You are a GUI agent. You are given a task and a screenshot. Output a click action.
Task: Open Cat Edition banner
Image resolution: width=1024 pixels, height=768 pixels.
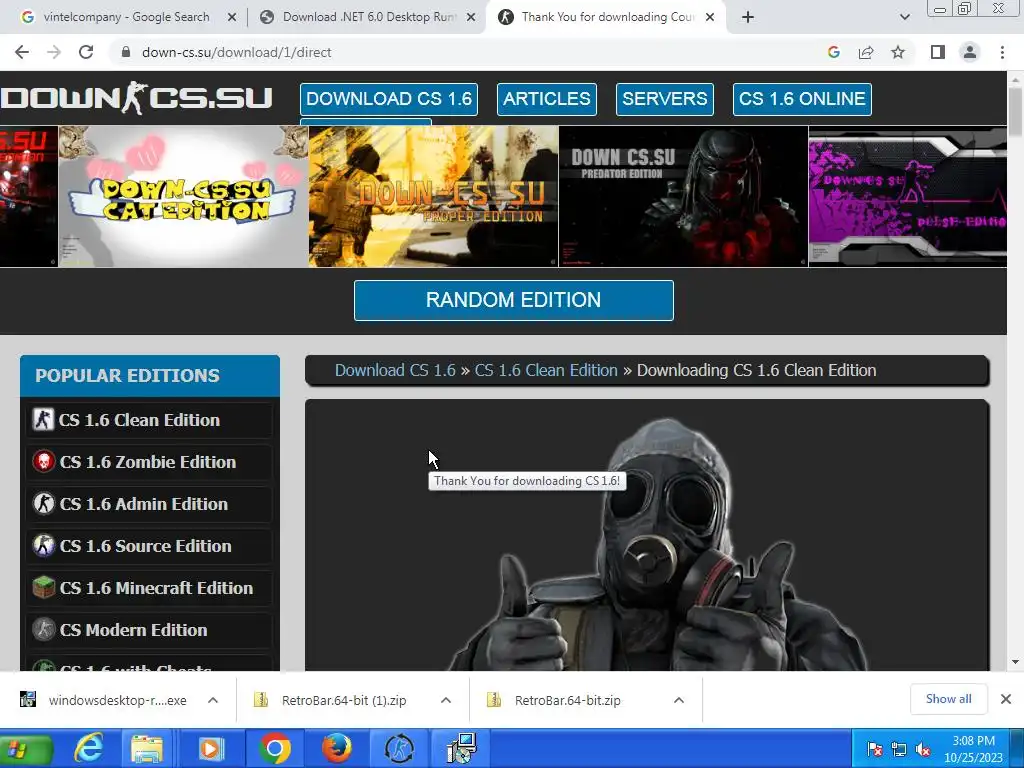183,196
